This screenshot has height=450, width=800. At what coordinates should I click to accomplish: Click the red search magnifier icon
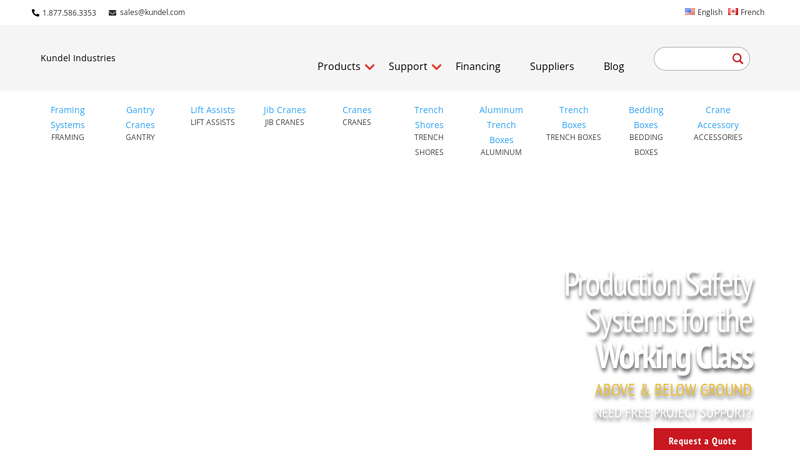737,59
